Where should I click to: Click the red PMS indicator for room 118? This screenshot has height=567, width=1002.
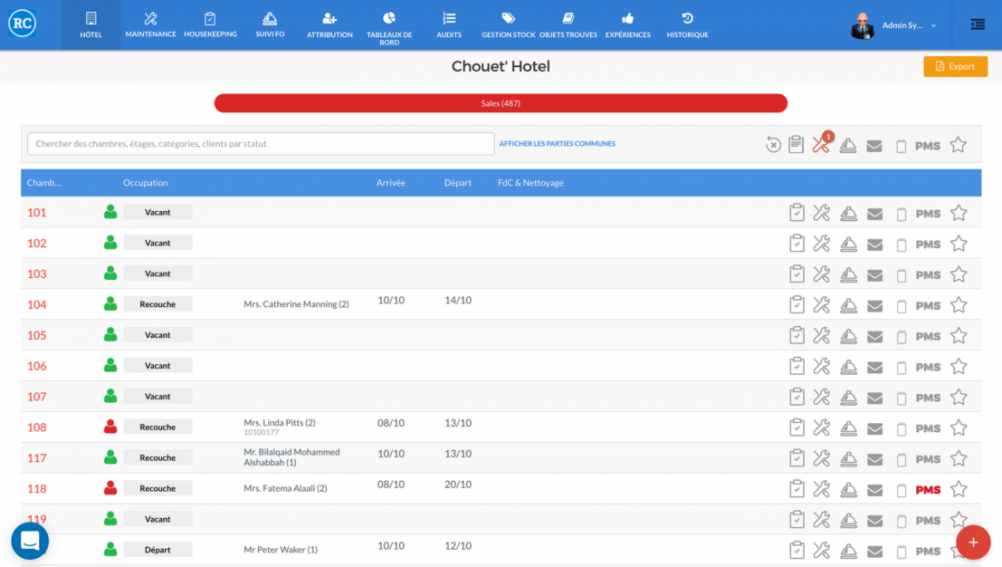pyautogui.click(x=928, y=490)
